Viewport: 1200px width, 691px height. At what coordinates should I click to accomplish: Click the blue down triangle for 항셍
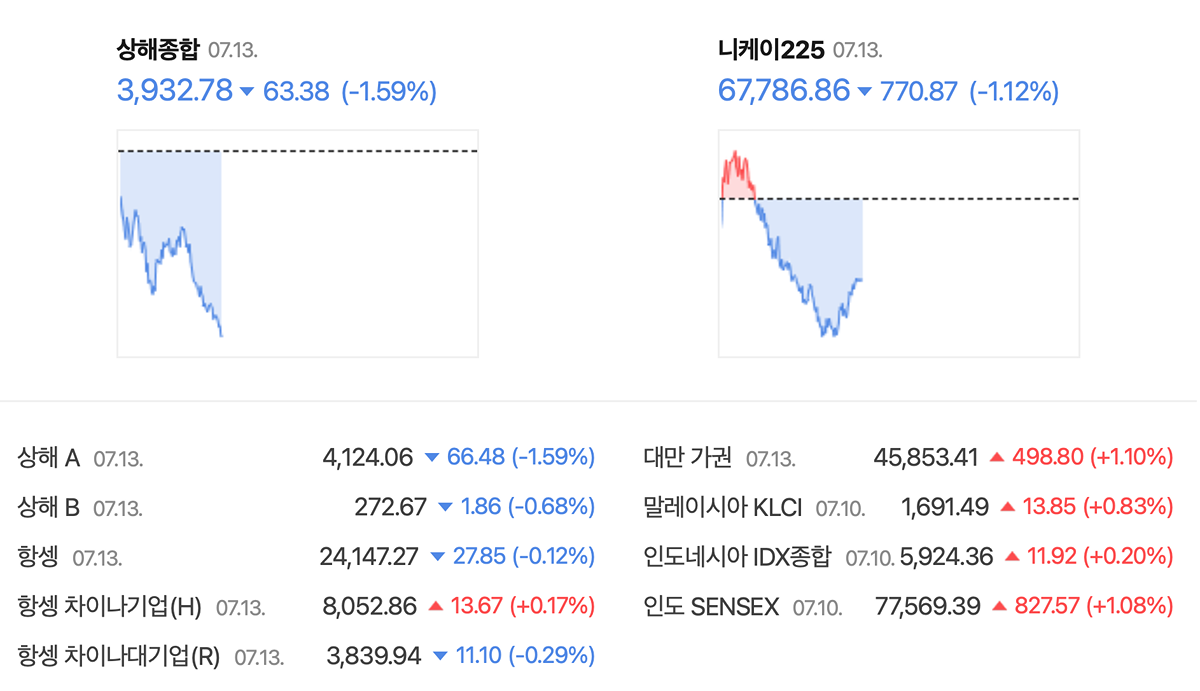(438, 556)
